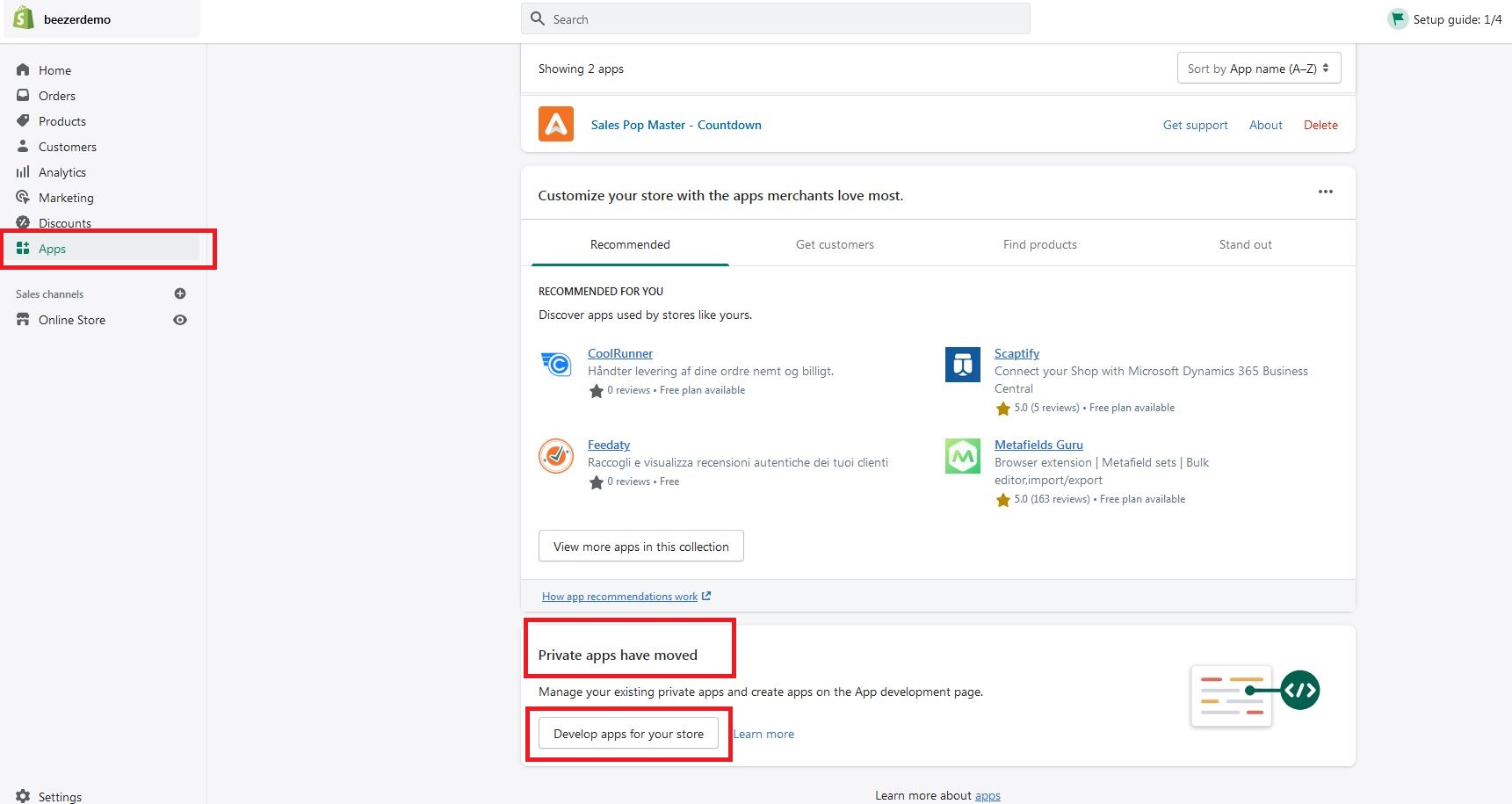The height and width of the screenshot is (804, 1512).
Task: Click the CoolRunner app icon
Action: tap(556, 363)
